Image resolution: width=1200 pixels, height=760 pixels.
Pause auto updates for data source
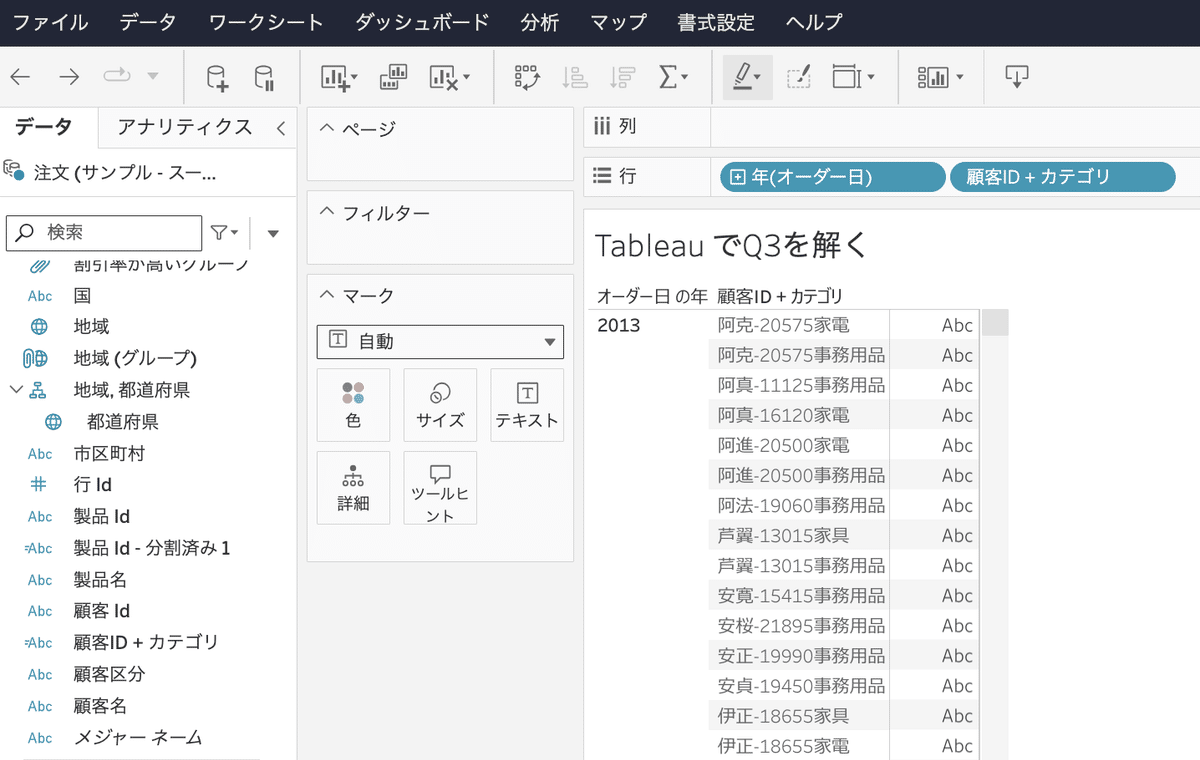pos(264,78)
